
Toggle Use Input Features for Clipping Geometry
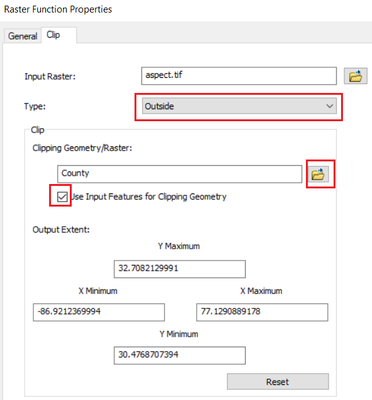tap(62, 197)
